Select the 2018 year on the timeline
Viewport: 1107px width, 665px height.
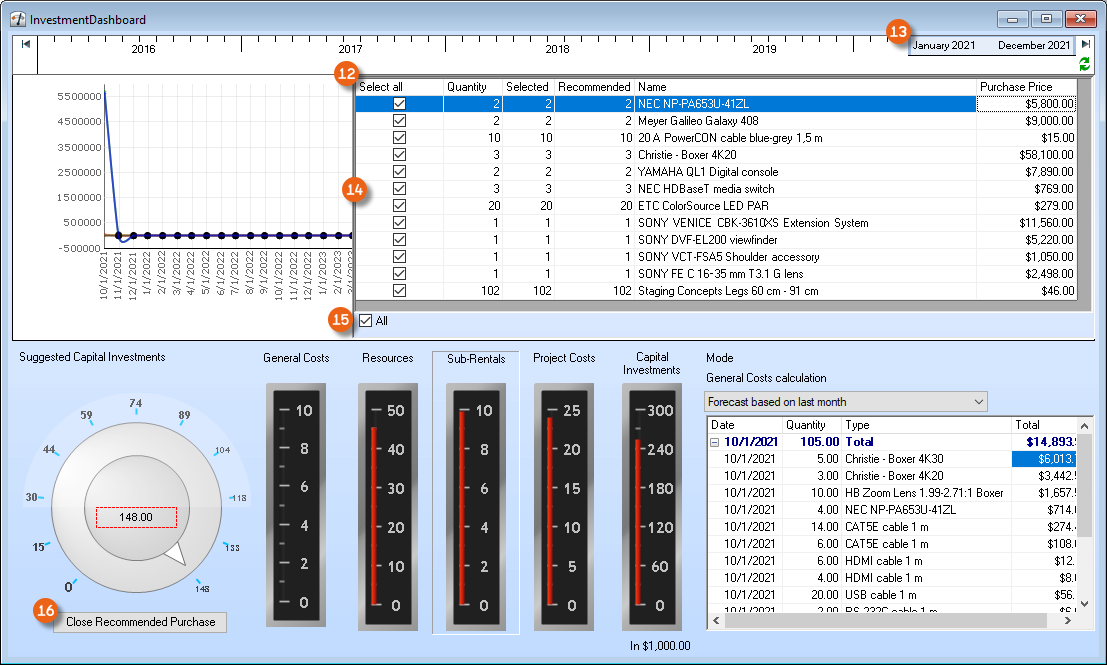tap(557, 49)
